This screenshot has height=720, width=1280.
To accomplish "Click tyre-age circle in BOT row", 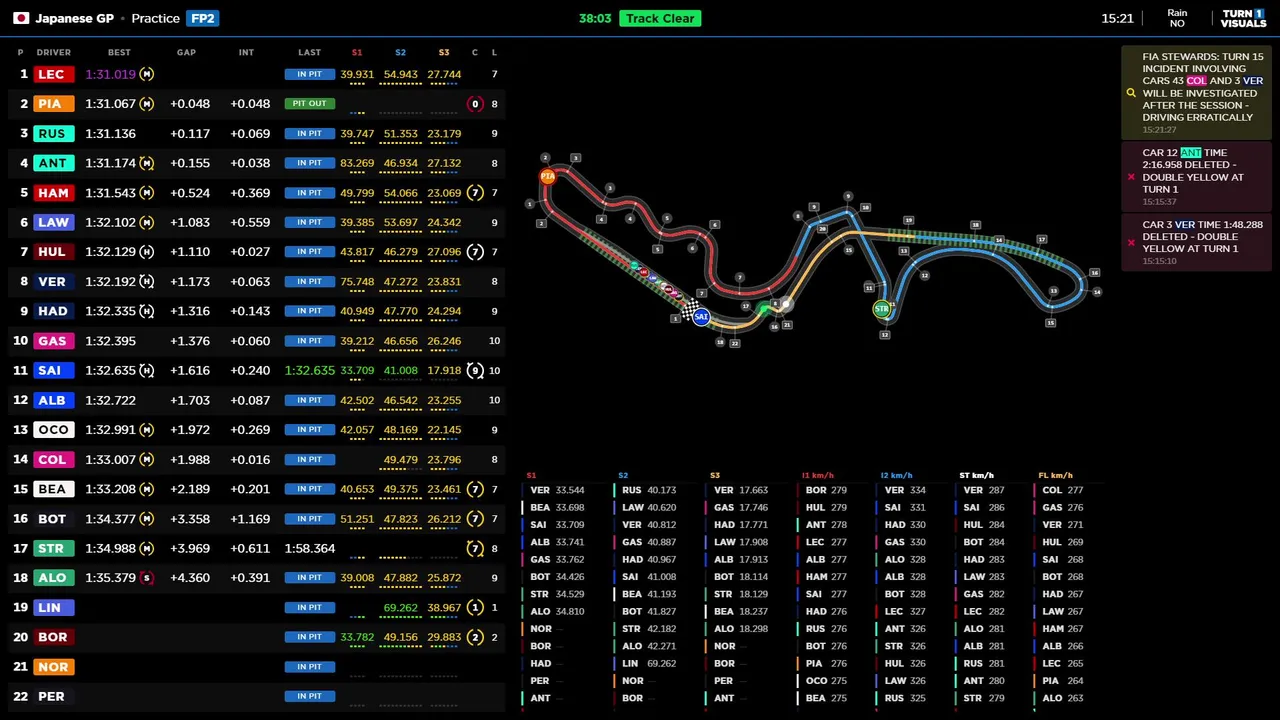I will [475, 519].
